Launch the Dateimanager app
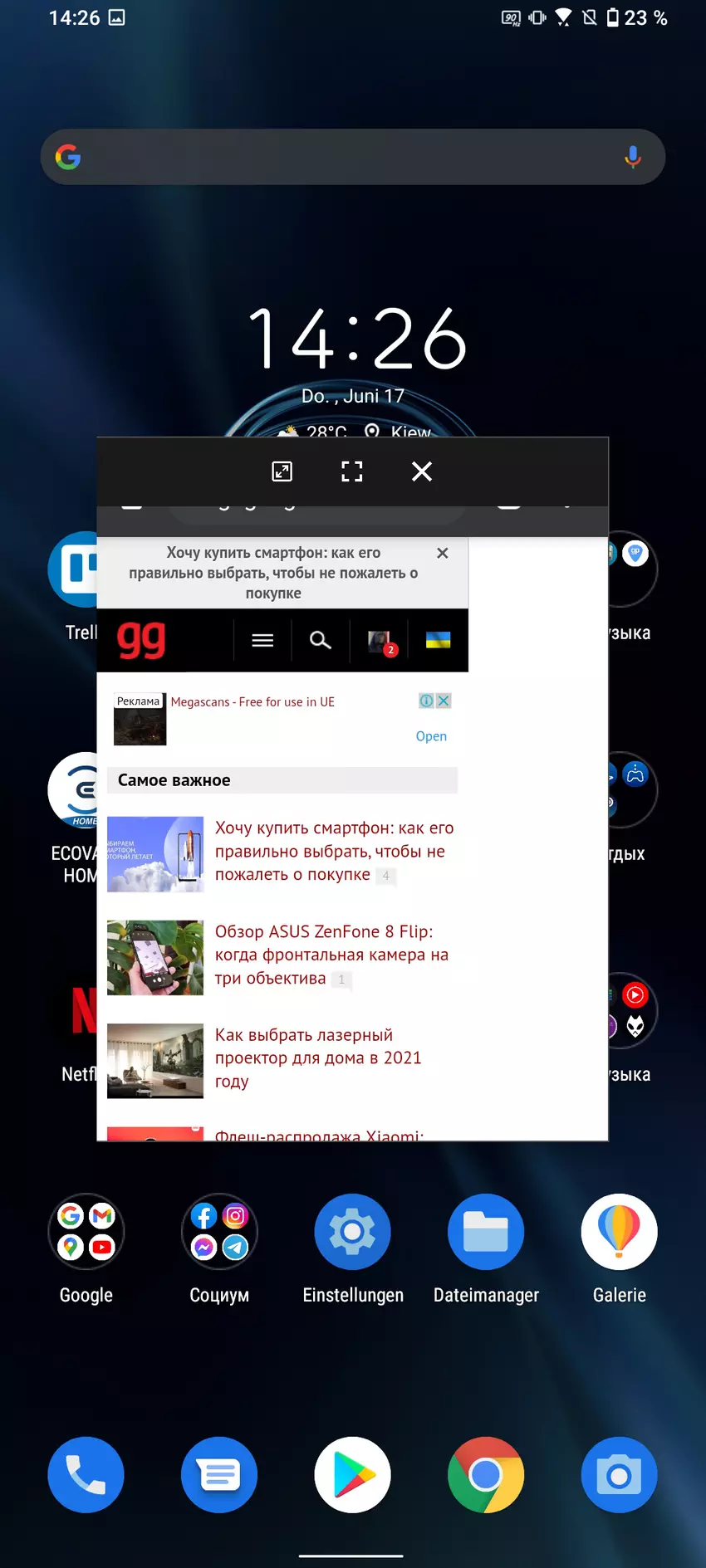 [486, 1232]
